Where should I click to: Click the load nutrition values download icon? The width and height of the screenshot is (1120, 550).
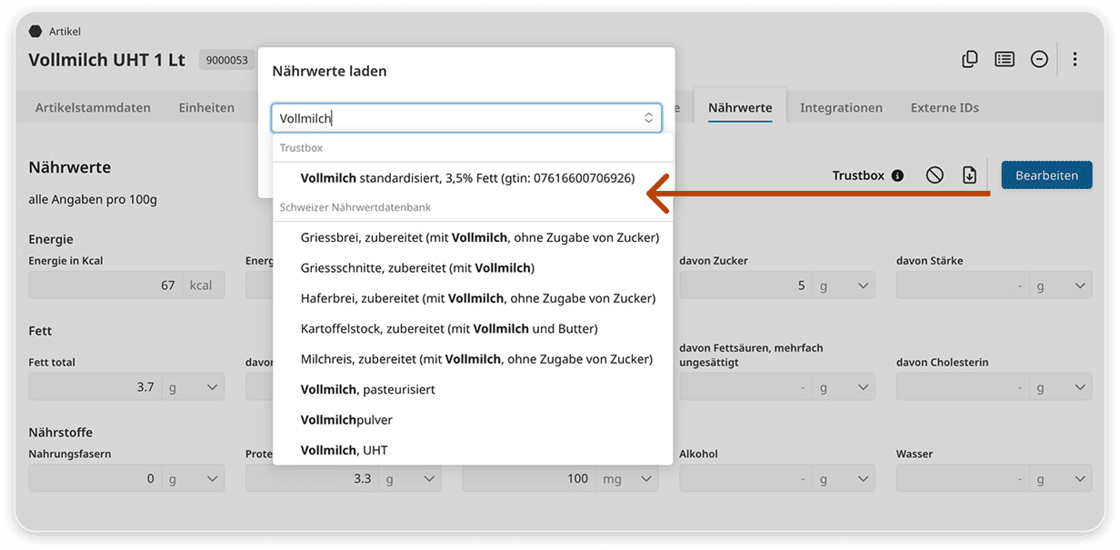(x=969, y=175)
